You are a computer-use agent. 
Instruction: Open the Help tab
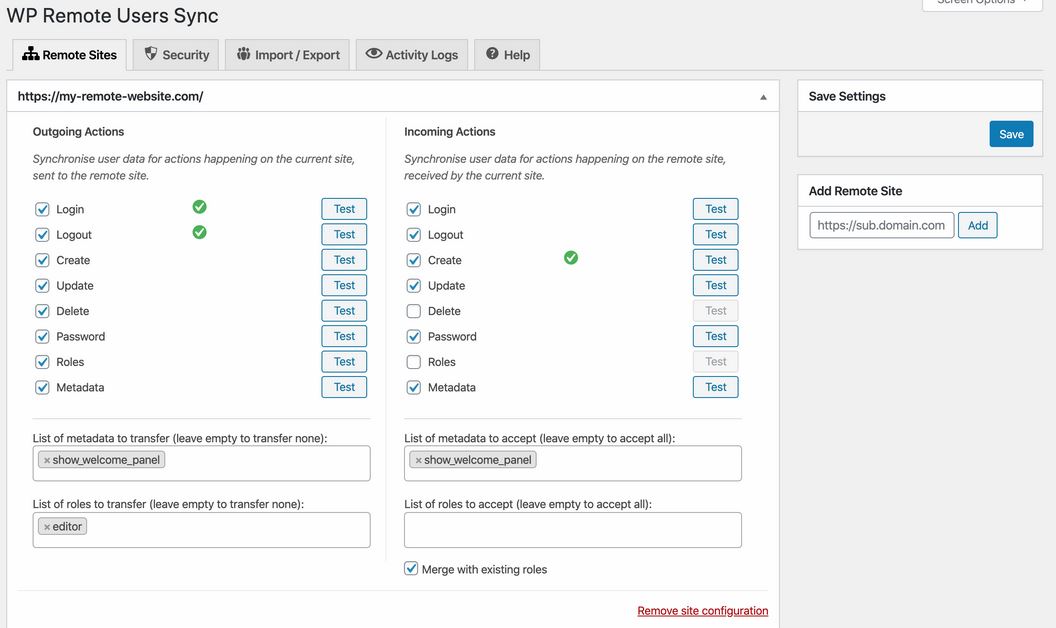508,55
